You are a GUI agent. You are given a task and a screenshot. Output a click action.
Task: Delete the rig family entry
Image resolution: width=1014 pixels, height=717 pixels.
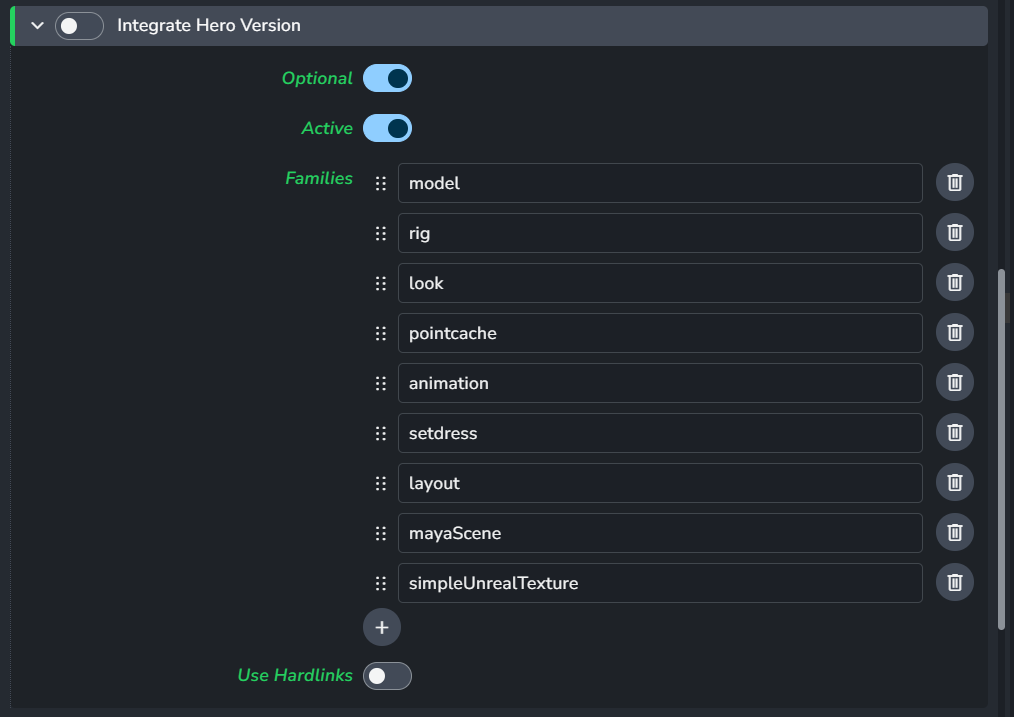coord(954,233)
